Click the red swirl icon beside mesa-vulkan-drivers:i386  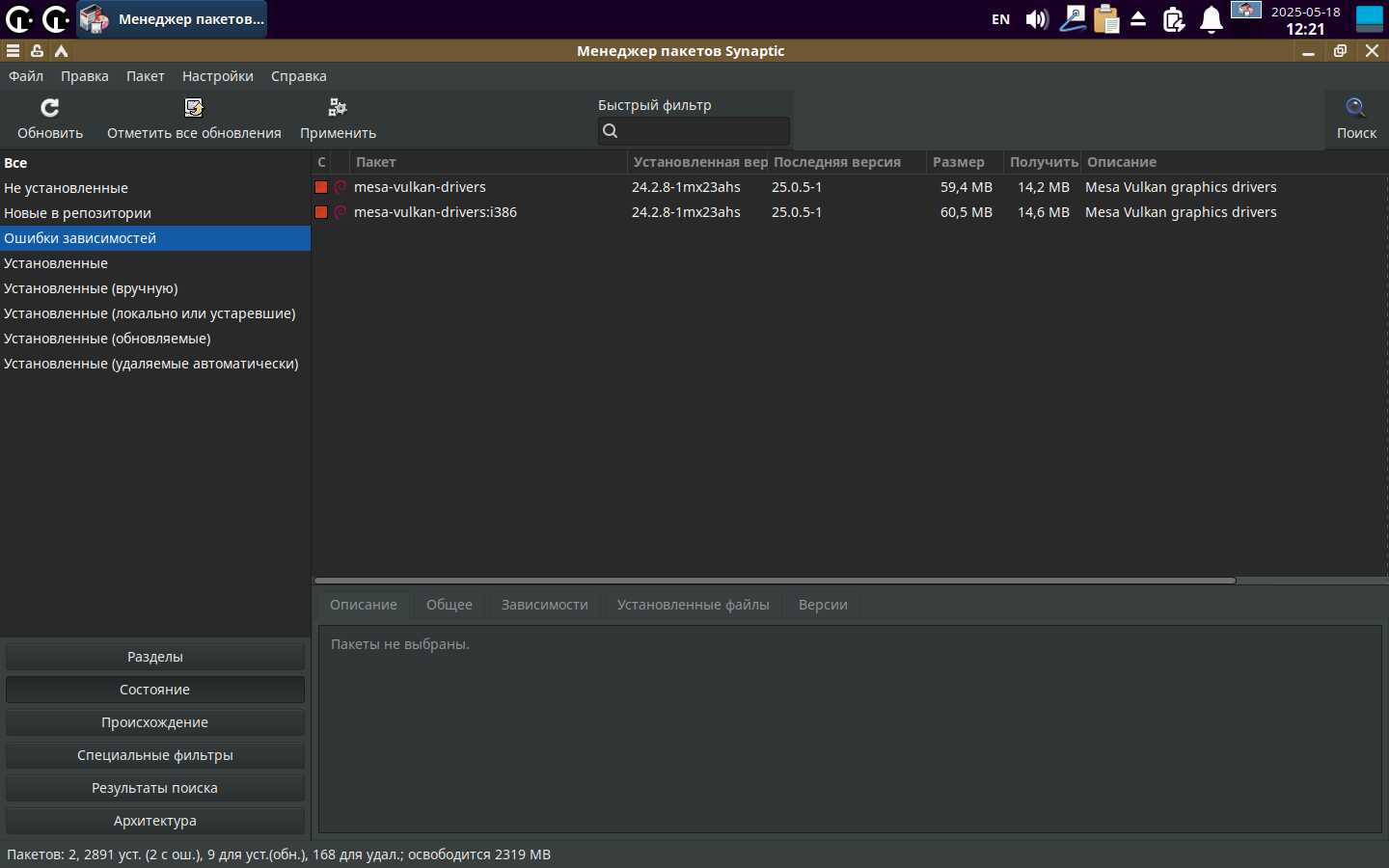coord(340,212)
